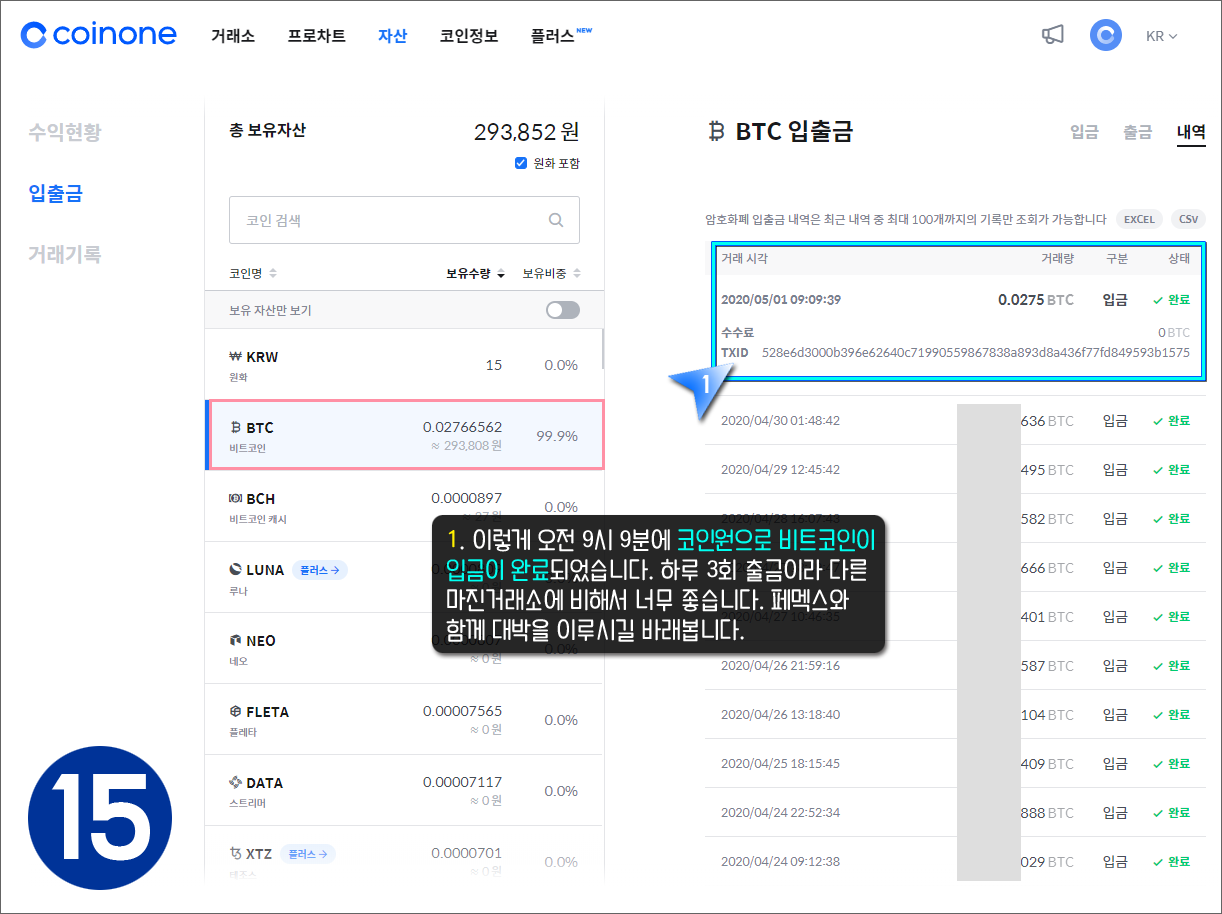This screenshot has width=1222, height=914.
Task: Select the FLETA row showing 0.00007565
Action: click(404, 720)
